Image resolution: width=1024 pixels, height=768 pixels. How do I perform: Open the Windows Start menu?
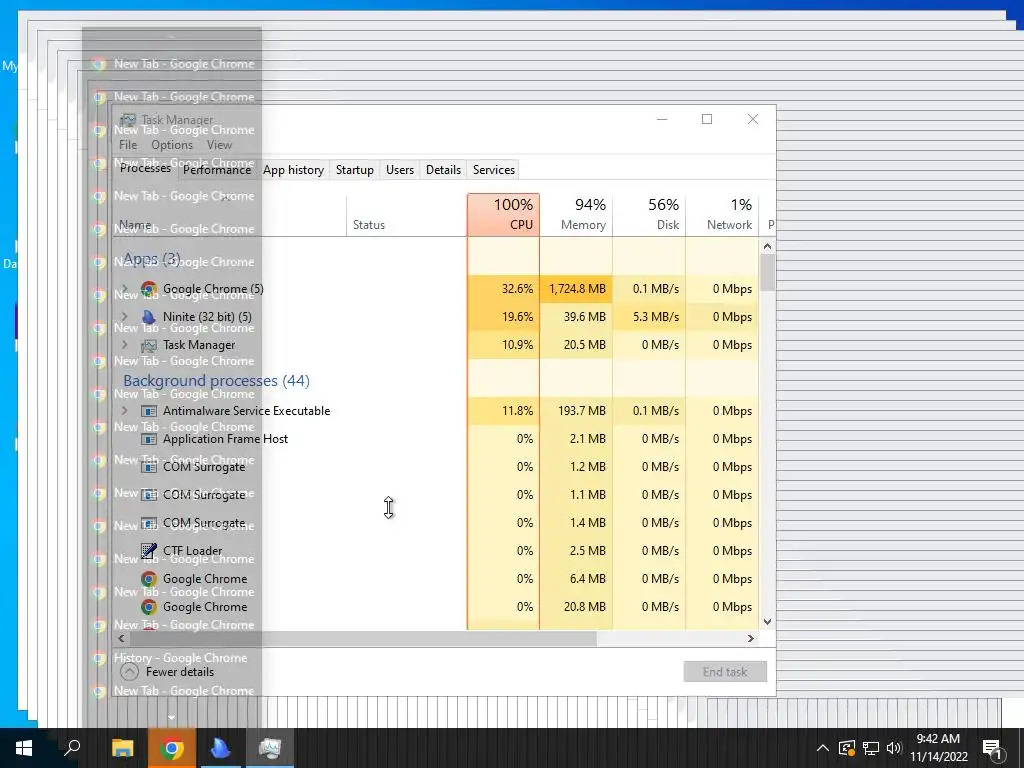(x=24, y=748)
